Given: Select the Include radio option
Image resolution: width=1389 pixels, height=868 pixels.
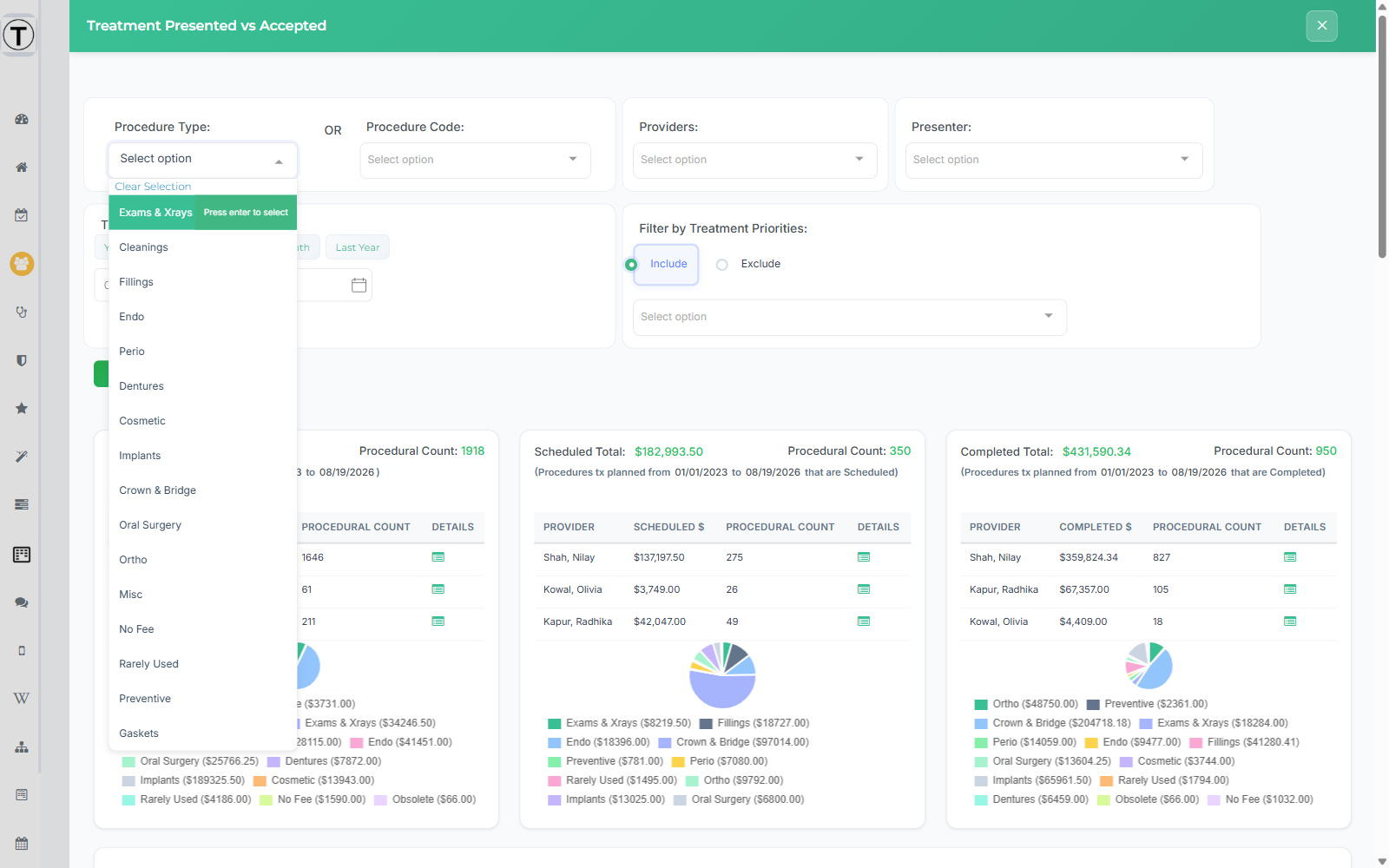Looking at the screenshot, I should pyautogui.click(x=631, y=264).
